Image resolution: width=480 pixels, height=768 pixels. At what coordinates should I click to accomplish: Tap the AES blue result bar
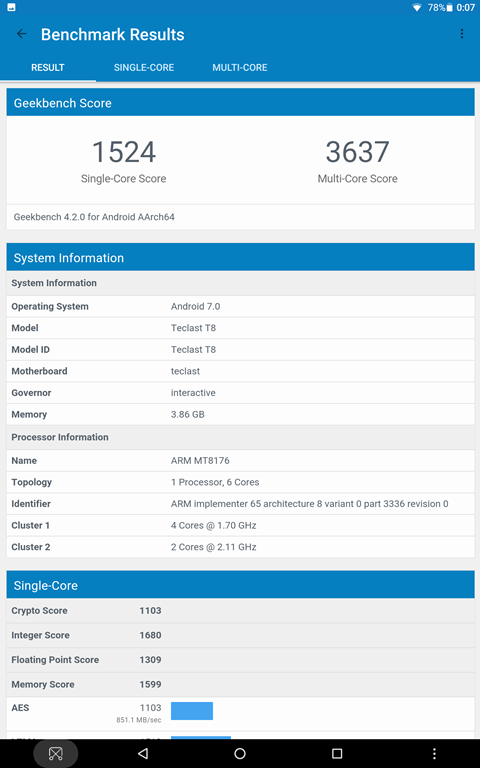[192, 711]
